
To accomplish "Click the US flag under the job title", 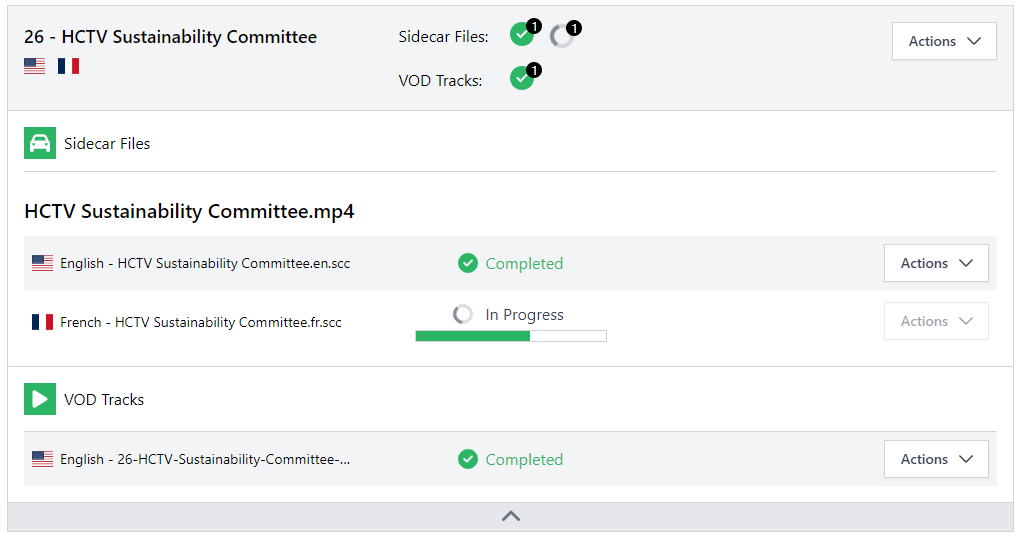I will tap(35, 66).
